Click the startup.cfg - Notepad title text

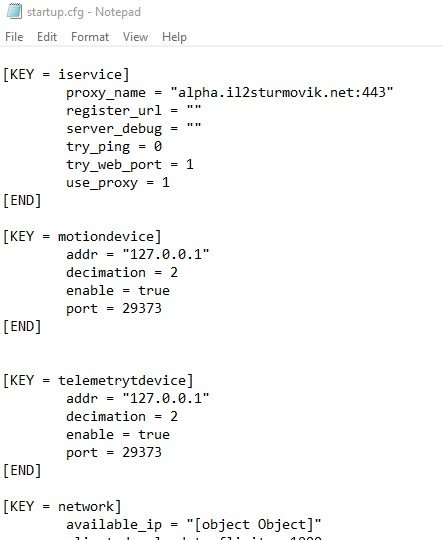[84, 12]
